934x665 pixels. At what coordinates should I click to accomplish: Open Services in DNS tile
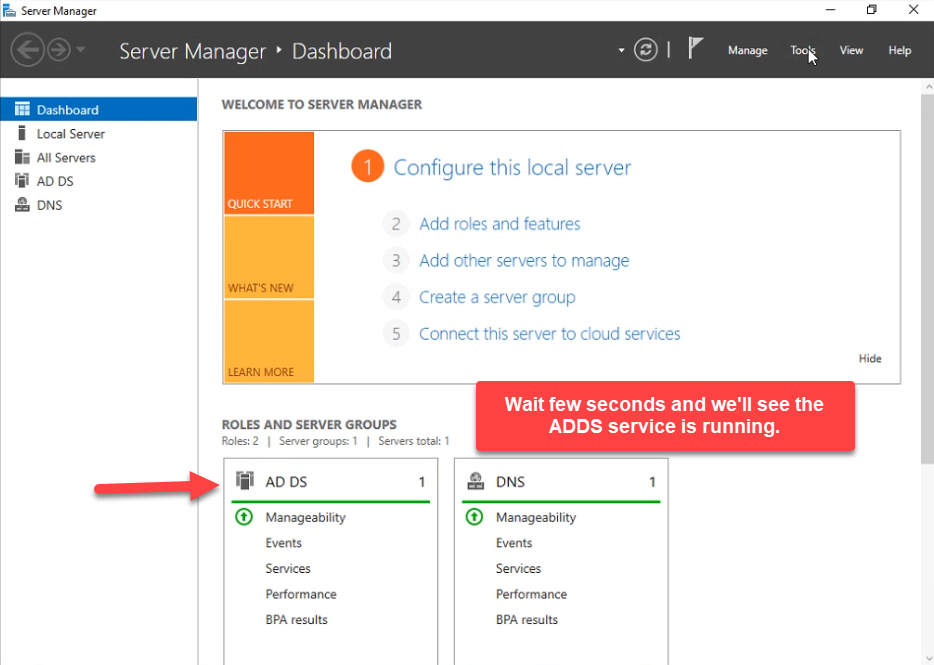(x=518, y=568)
